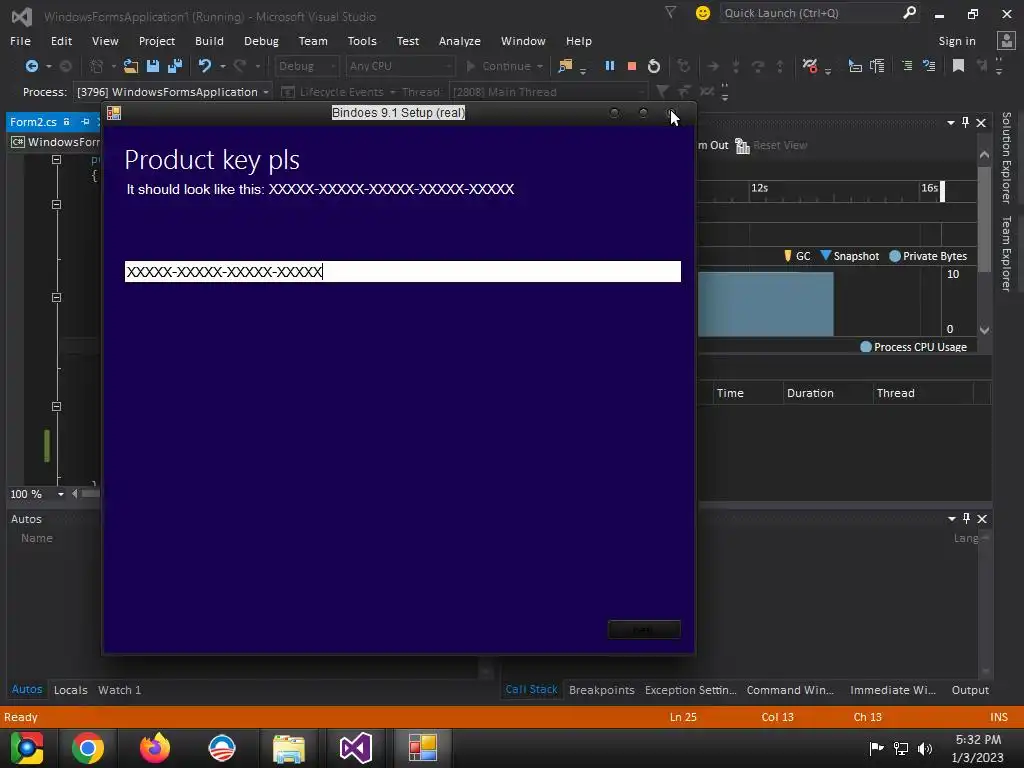Click the notifications flag filter icon
The image size is (1024, 768).
[x=671, y=12]
